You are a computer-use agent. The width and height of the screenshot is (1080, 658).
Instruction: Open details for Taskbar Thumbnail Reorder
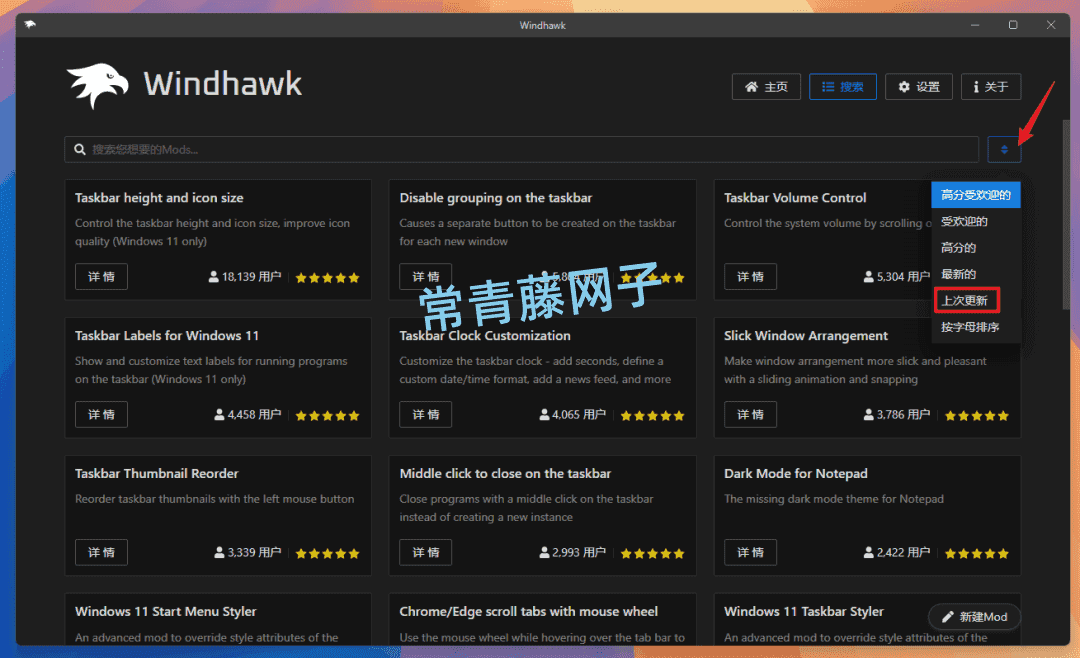click(101, 552)
